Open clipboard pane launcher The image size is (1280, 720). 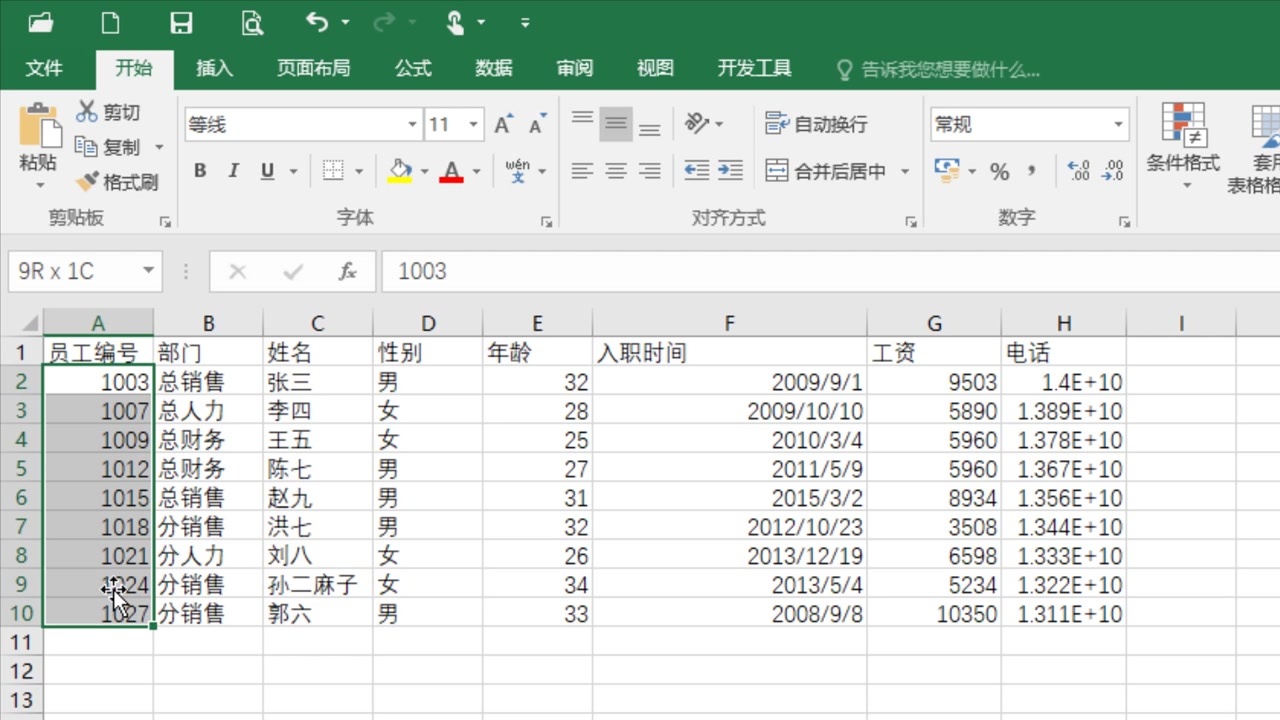pyautogui.click(x=166, y=222)
